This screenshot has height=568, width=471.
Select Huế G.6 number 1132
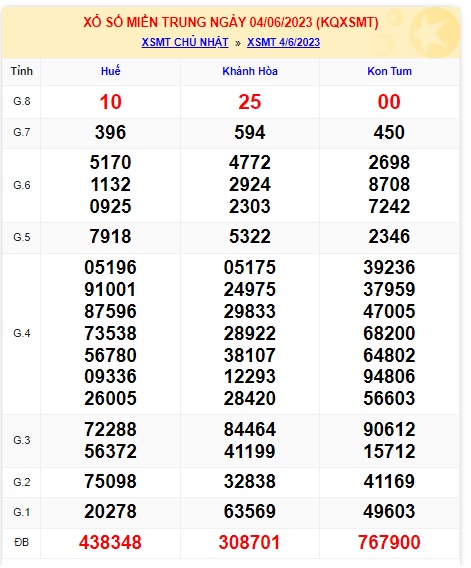(x=111, y=184)
